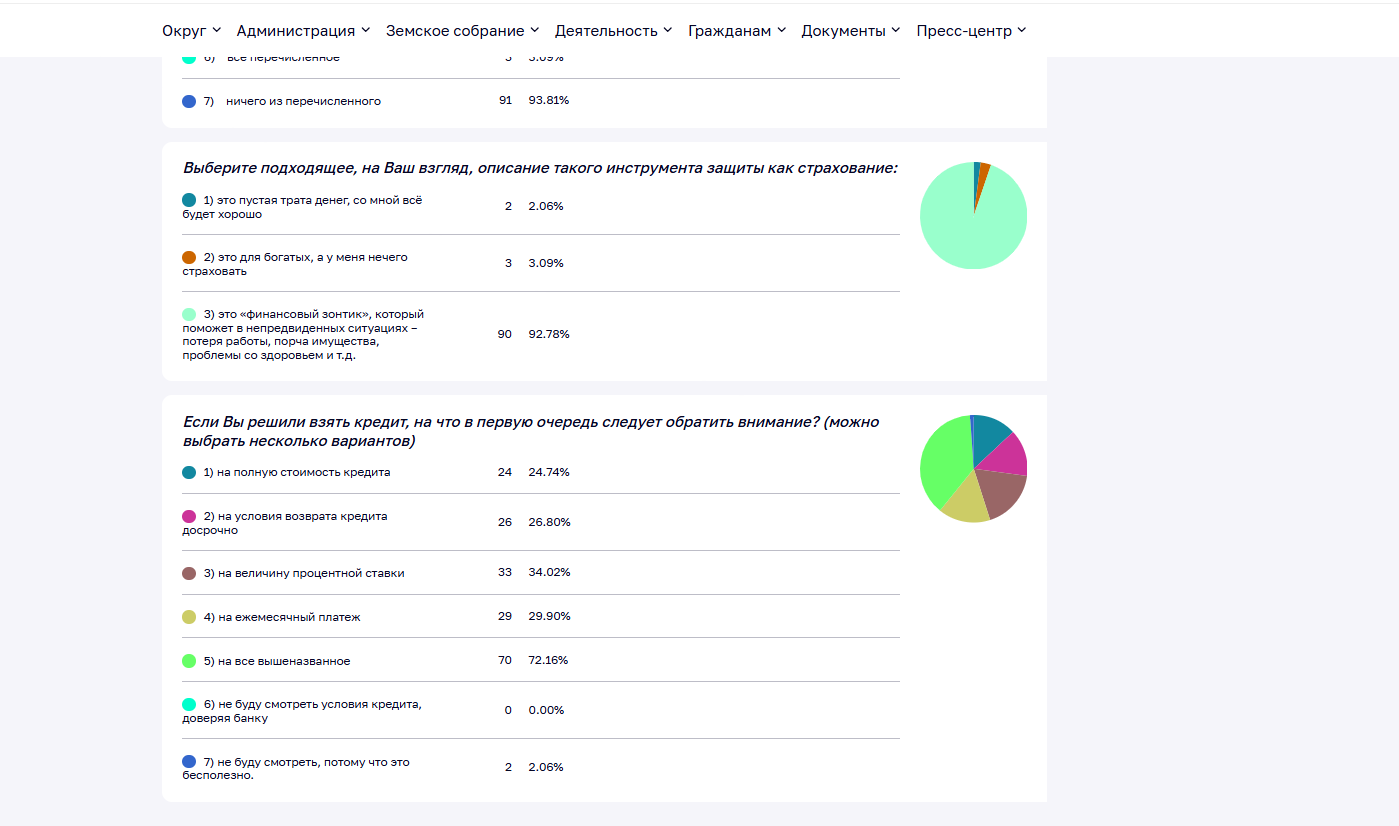
Task: Open the Деятельность menu item
Action: [x=614, y=31]
